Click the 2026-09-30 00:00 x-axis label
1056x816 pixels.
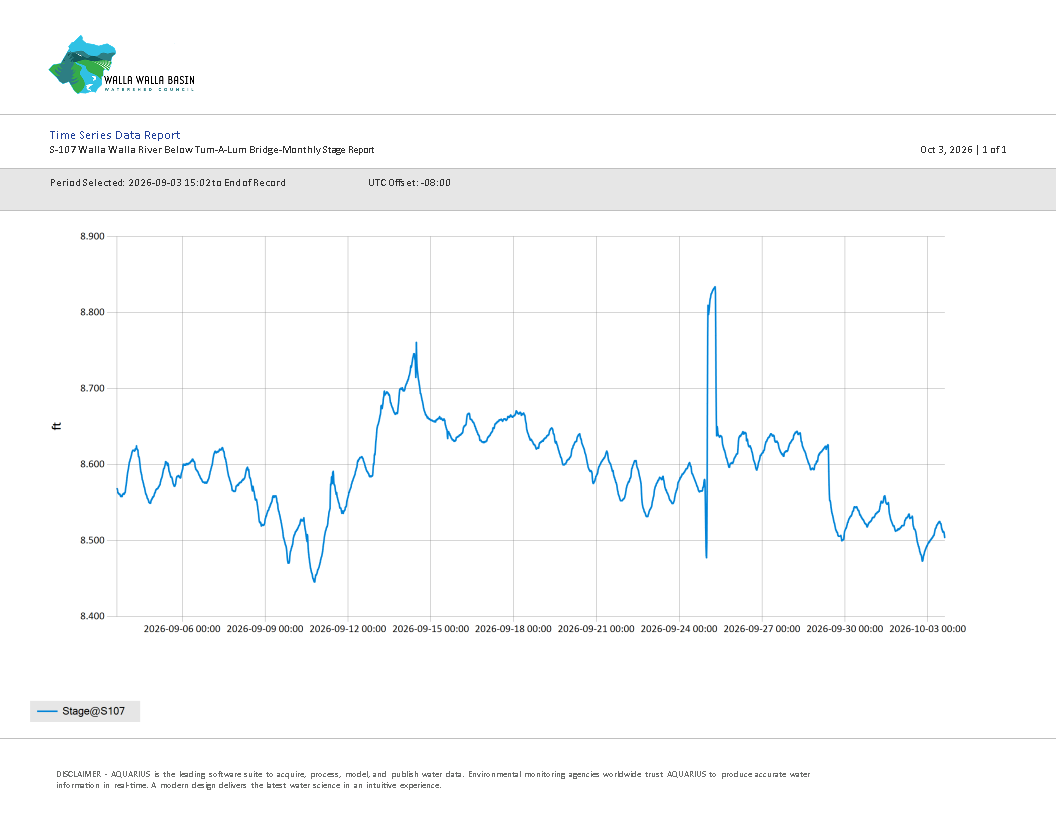click(x=845, y=629)
